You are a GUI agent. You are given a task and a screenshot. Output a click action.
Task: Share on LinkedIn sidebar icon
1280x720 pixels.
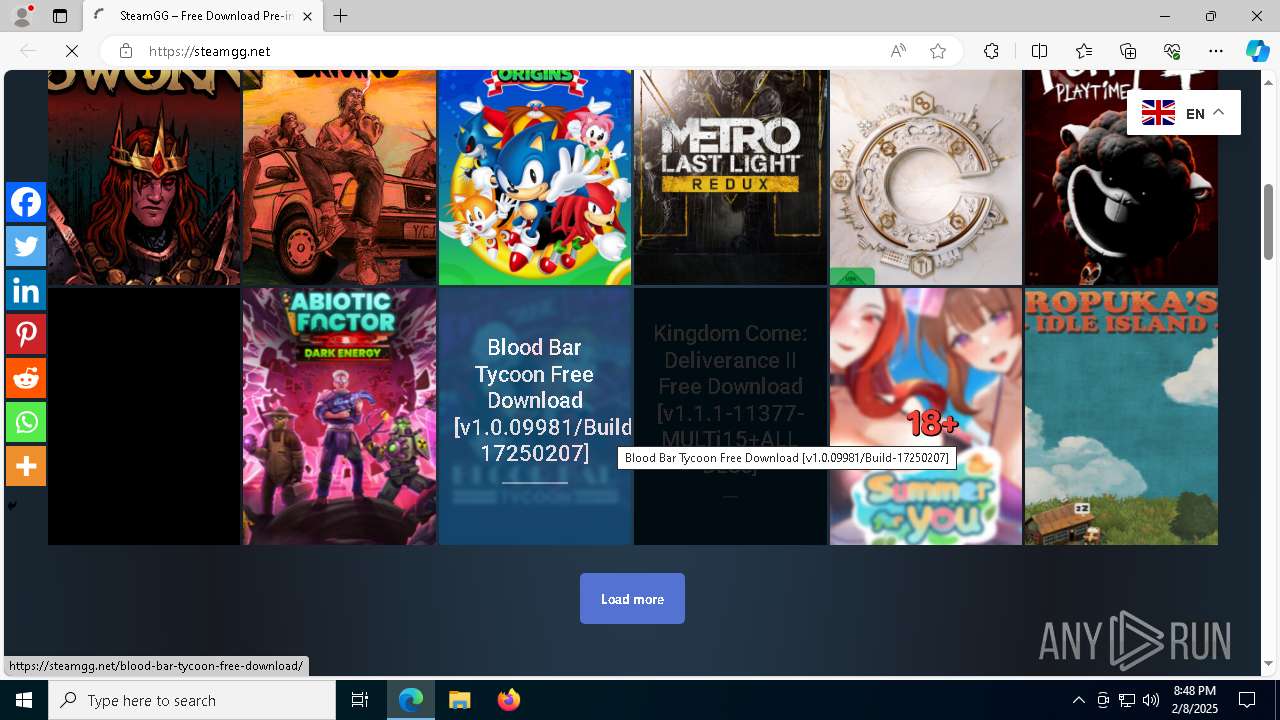click(x=26, y=290)
